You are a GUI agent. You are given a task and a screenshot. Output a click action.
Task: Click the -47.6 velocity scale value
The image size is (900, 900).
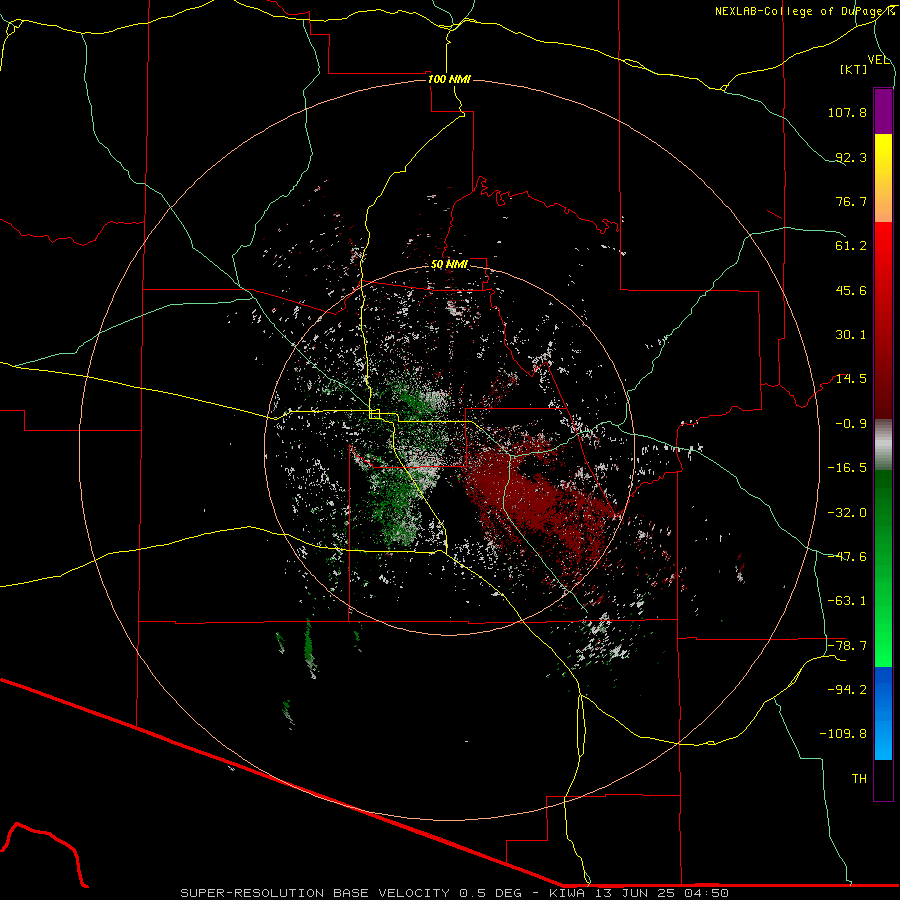[x=847, y=557]
